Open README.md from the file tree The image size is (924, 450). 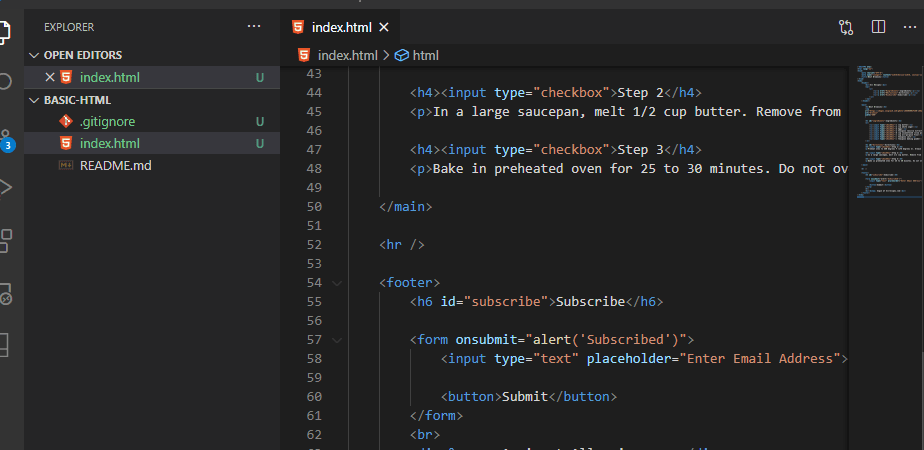(x=115, y=165)
